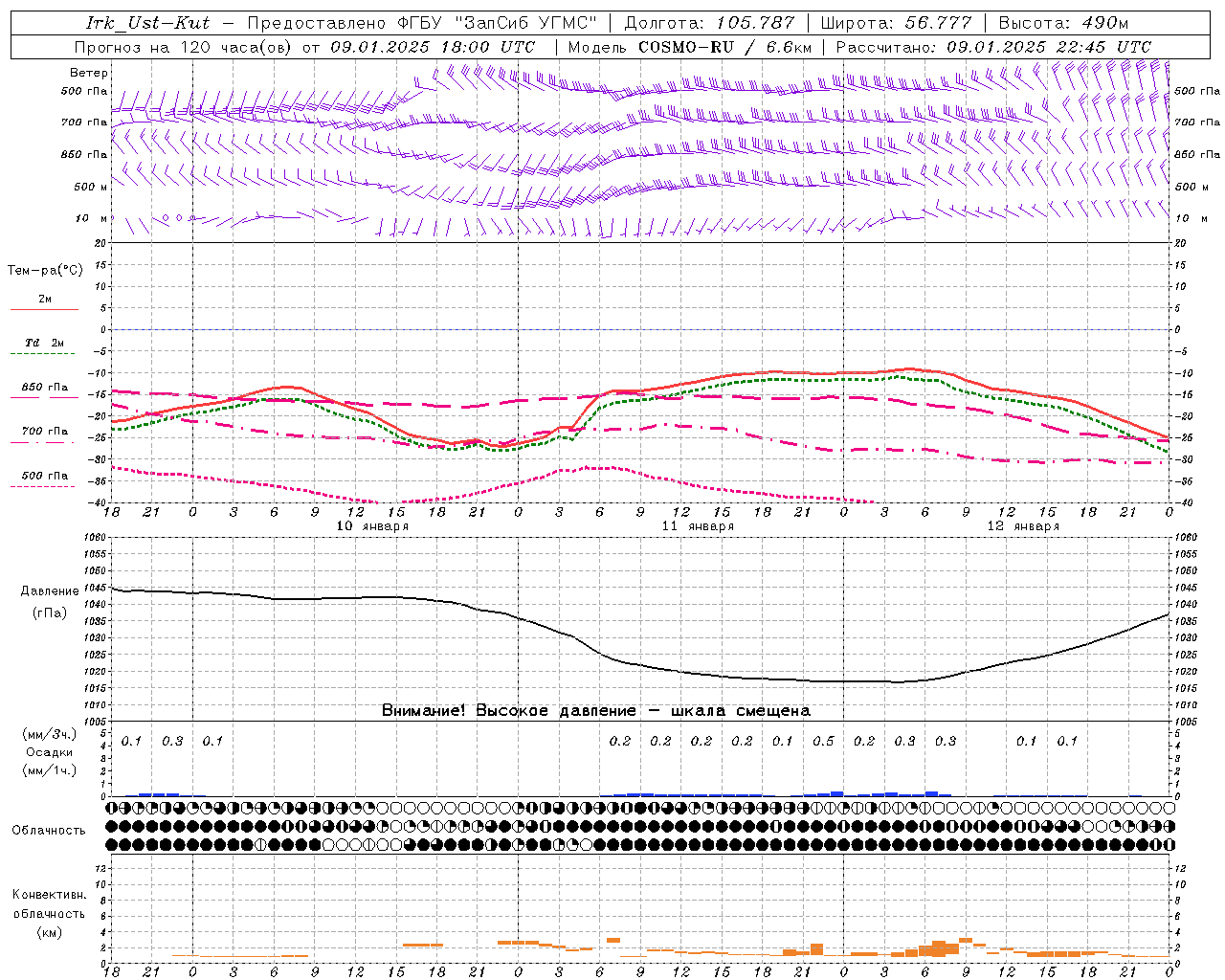Click the red solid 2м legend line
This screenshot has height=980, width=1225.
coord(44,310)
